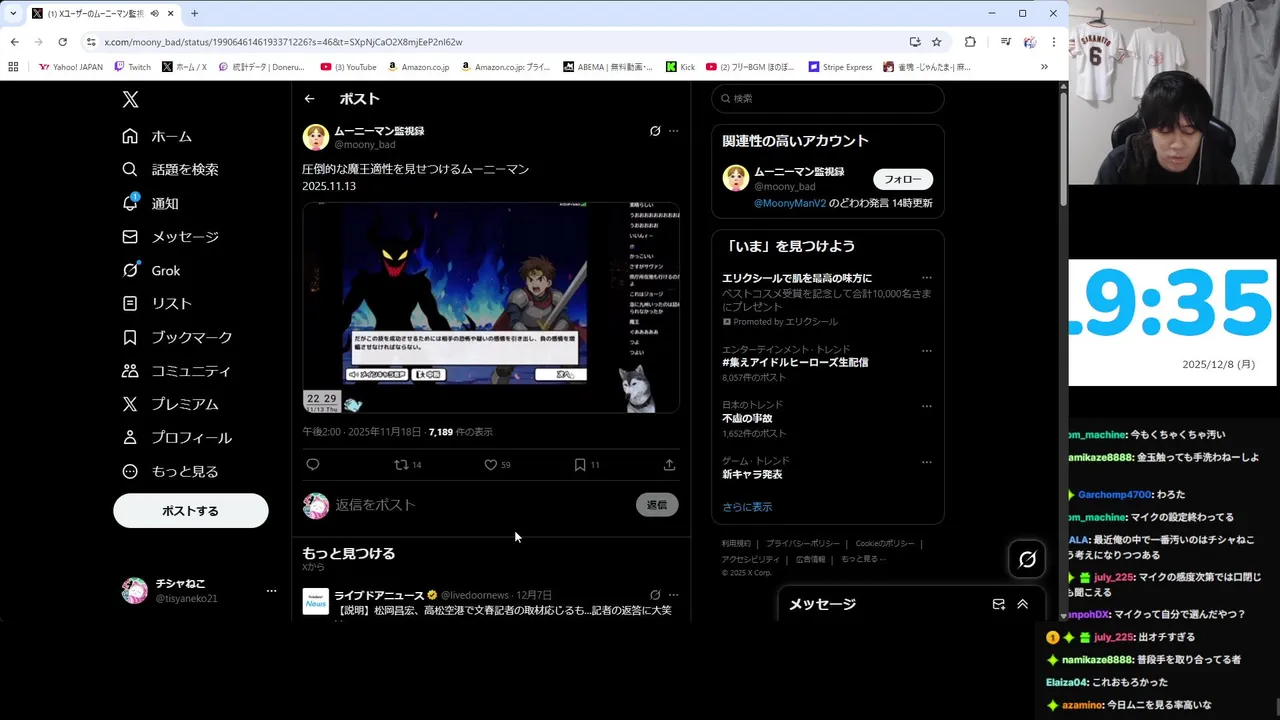Click Chrome back navigation button
The image size is (1280, 720).
[x=14, y=42]
